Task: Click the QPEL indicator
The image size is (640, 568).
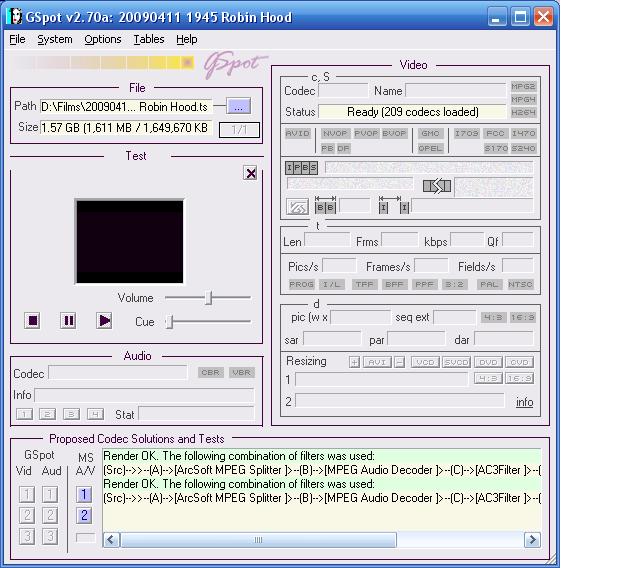Action: click(x=430, y=148)
